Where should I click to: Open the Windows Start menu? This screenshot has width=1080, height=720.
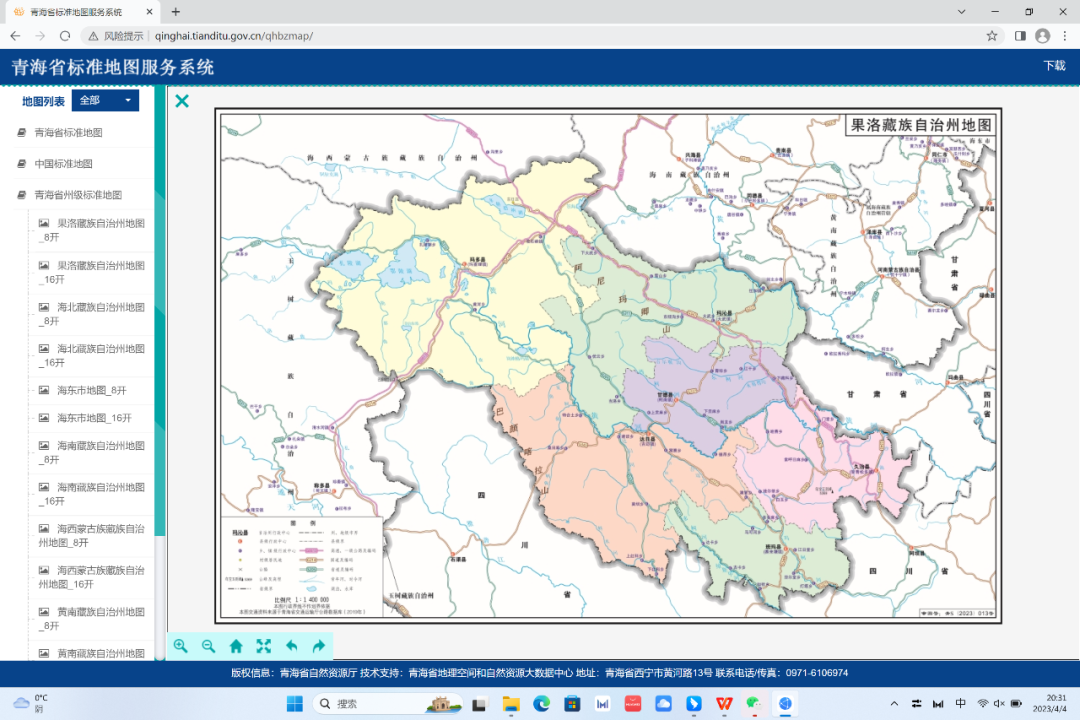(x=295, y=703)
